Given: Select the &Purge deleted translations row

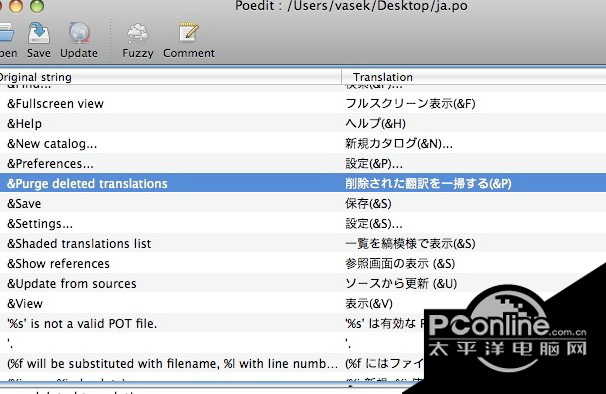Looking at the screenshot, I should pyautogui.click(x=303, y=183).
